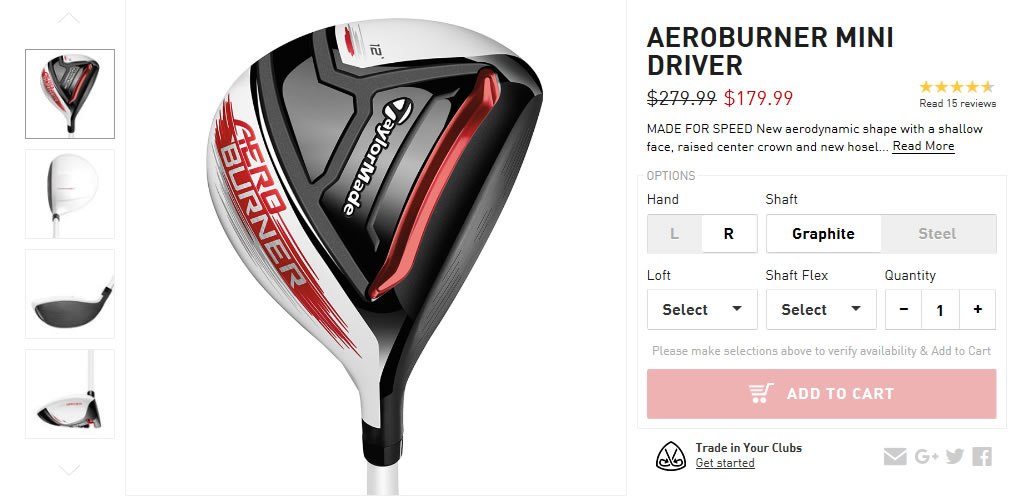The height and width of the screenshot is (499, 1021).
Task: Choose Steel shaft option
Action: click(938, 234)
